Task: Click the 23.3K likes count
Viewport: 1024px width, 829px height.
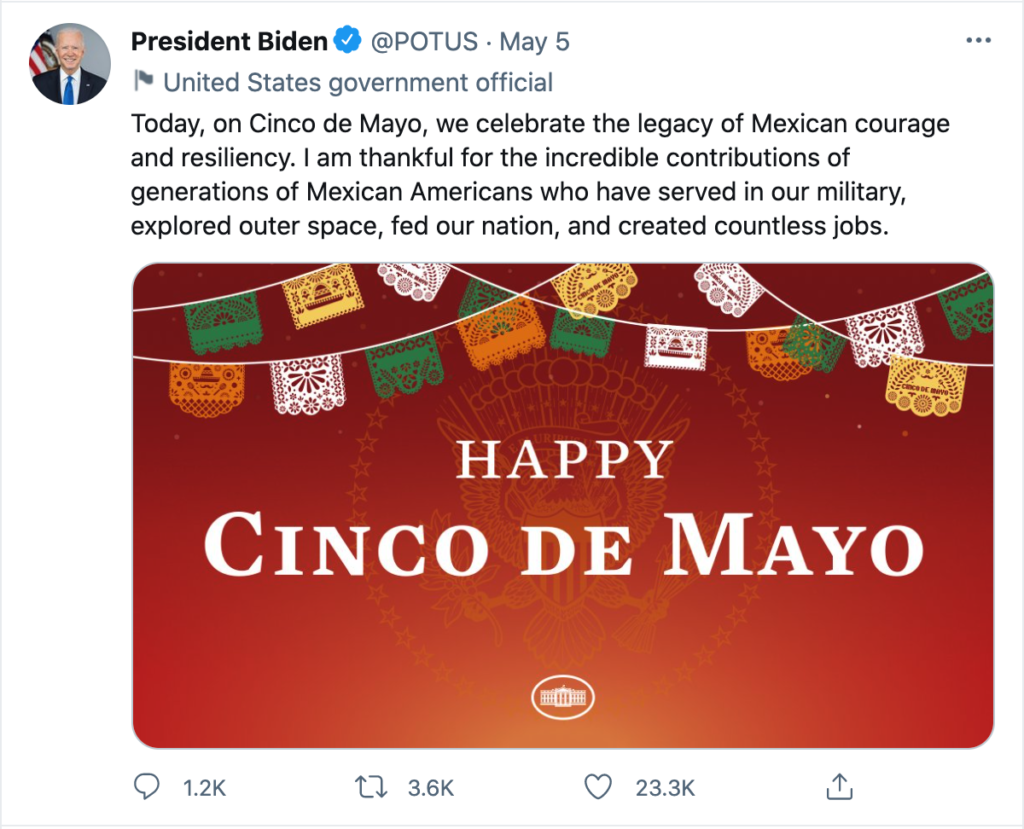Action: coord(665,788)
